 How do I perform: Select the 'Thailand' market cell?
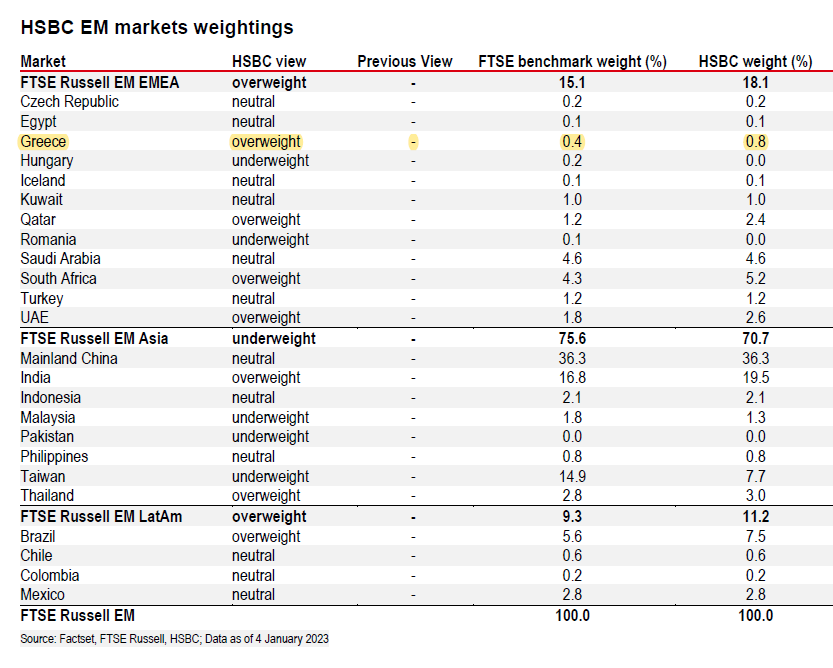(47, 496)
